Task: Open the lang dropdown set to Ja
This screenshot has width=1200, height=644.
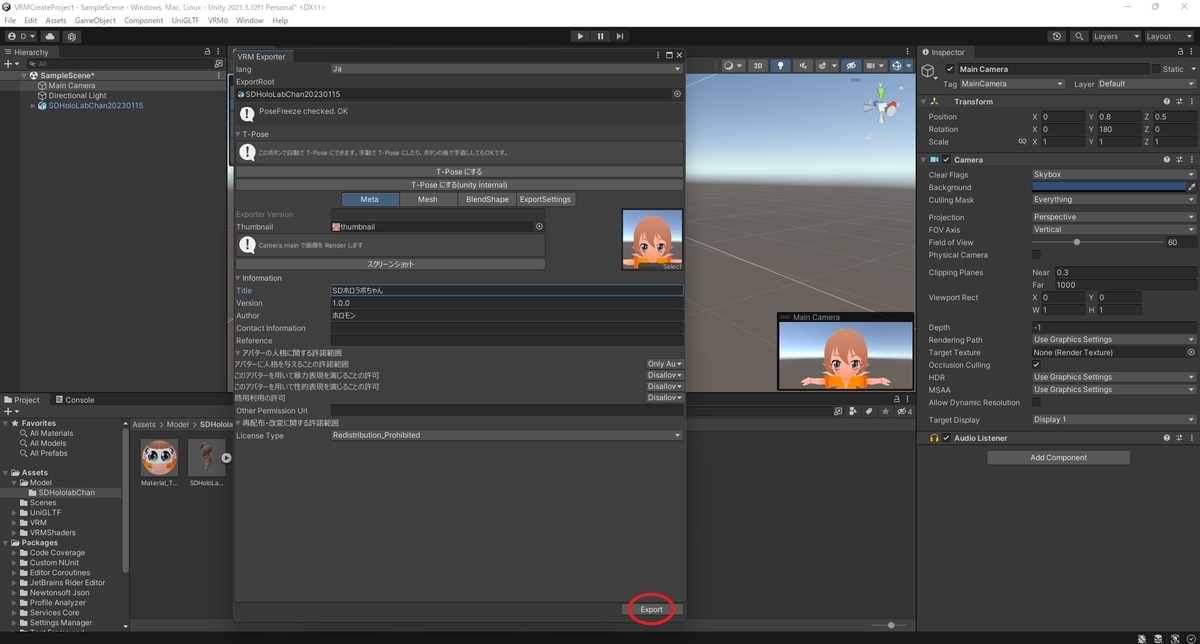Action: click(x=506, y=69)
